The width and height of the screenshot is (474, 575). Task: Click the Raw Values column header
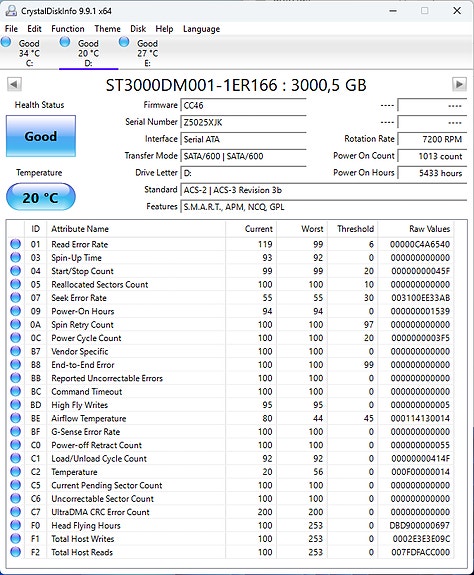coord(416,229)
